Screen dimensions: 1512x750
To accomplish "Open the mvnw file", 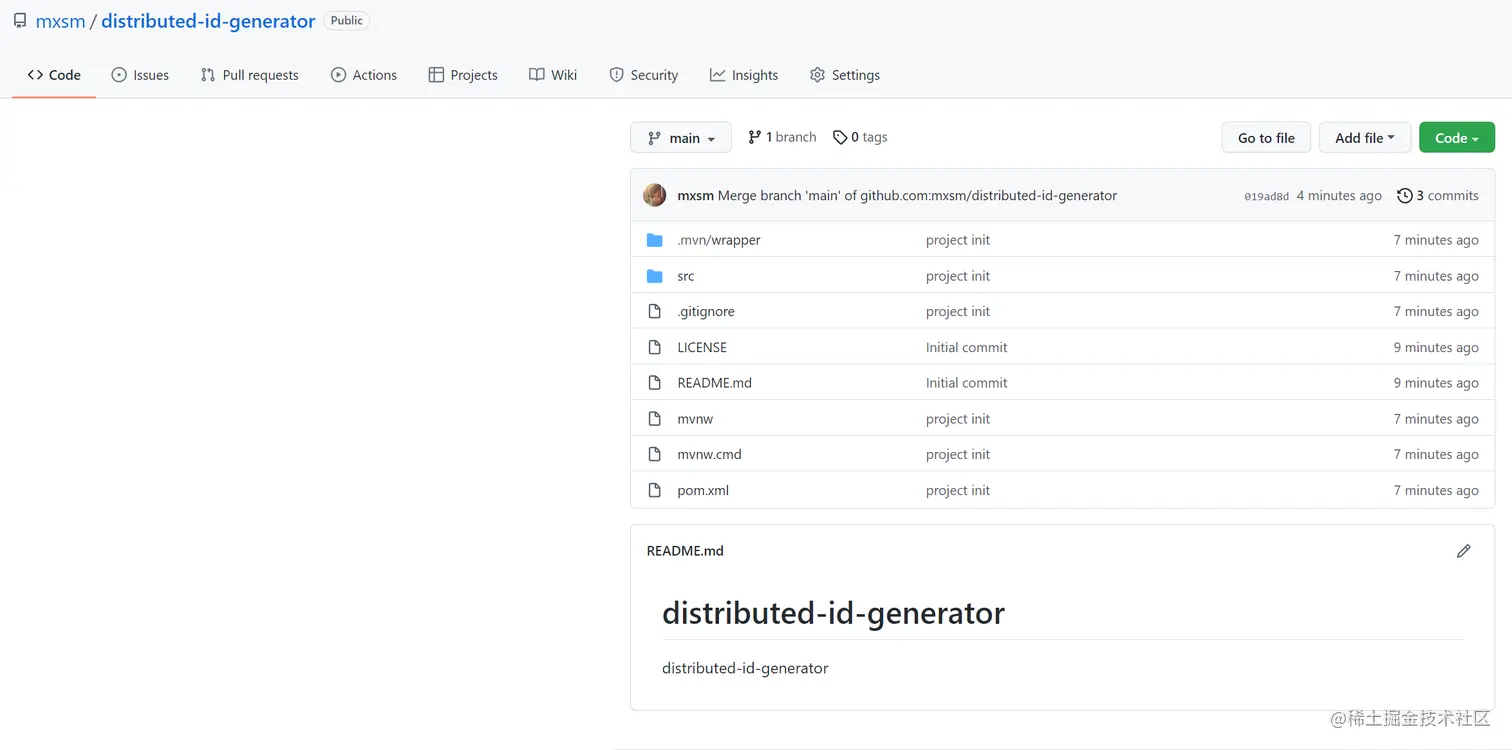I will [x=695, y=419].
